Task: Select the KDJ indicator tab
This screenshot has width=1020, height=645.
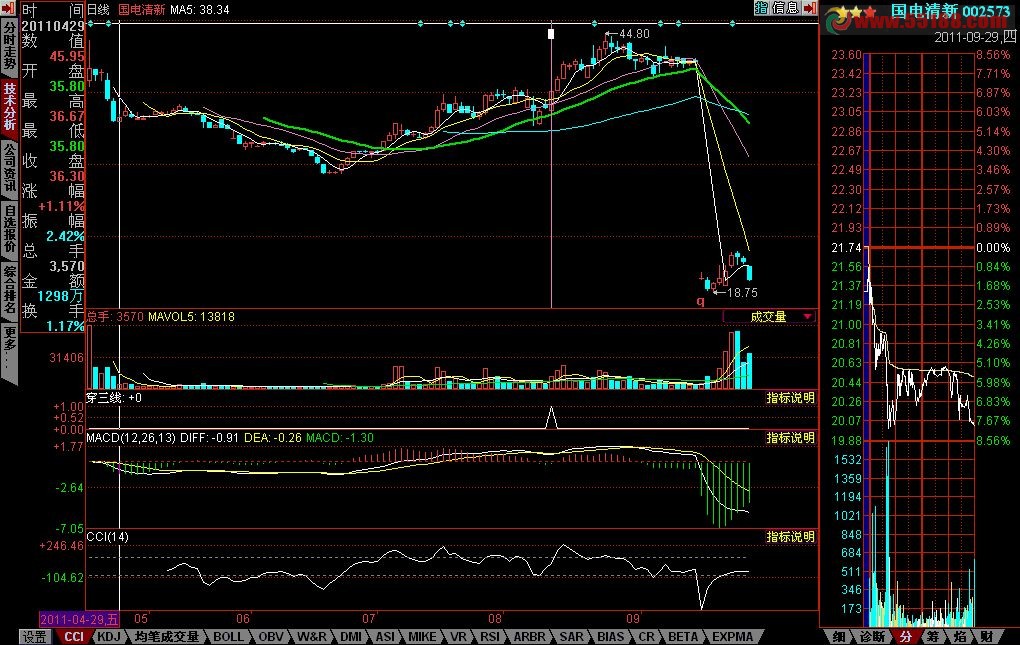Action: click(x=109, y=637)
